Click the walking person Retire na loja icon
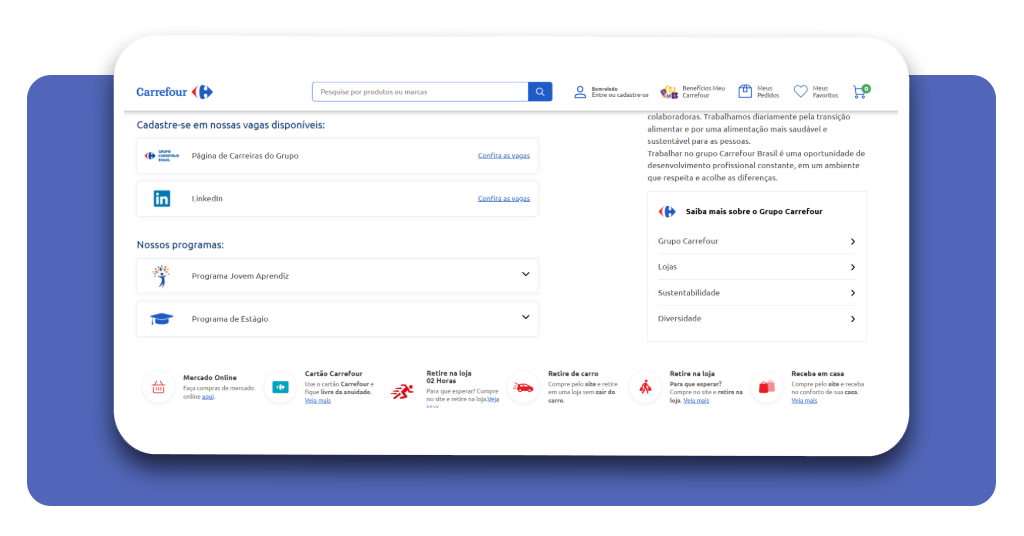Viewport: 1024px width, 536px height. 645,387
